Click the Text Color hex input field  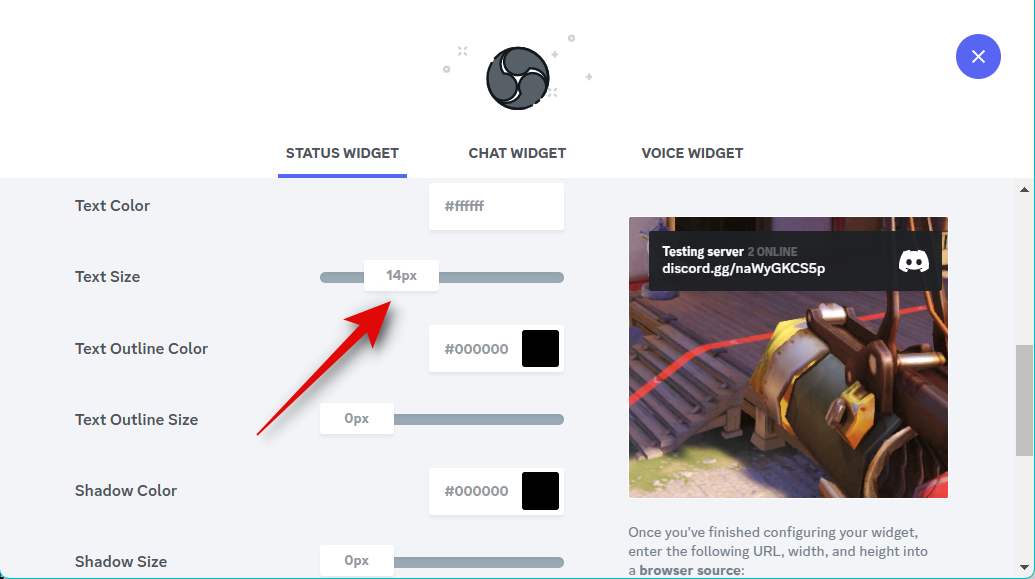(496, 206)
